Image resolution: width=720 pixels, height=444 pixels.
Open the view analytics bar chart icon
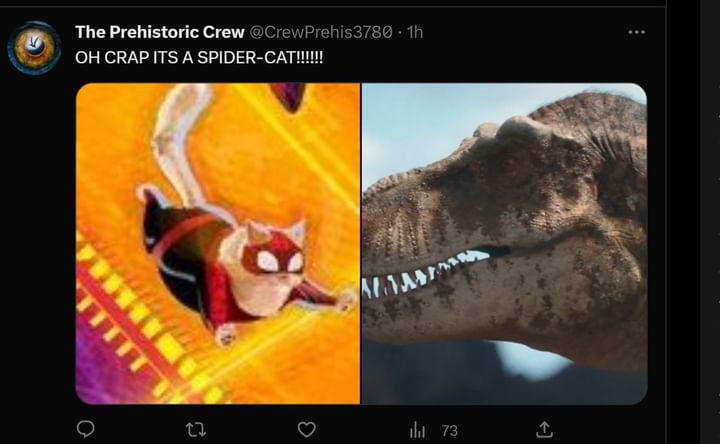[418, 430]
